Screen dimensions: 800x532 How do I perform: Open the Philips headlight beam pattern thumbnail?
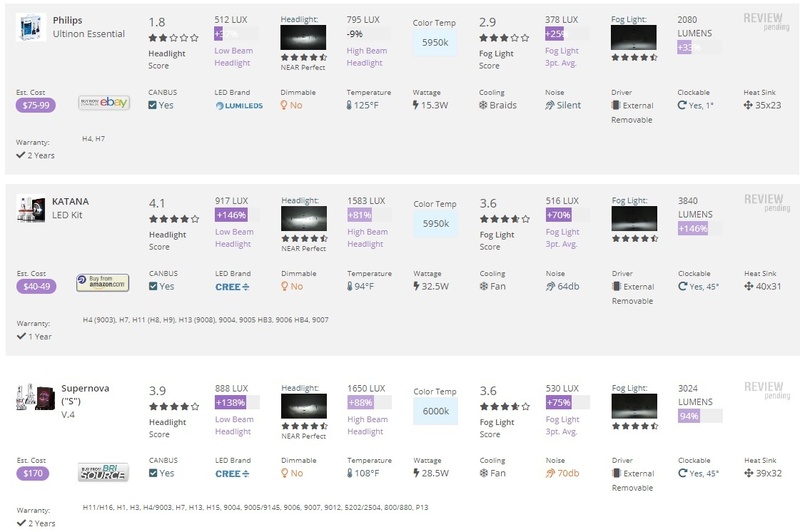click(x=303, y=38)
